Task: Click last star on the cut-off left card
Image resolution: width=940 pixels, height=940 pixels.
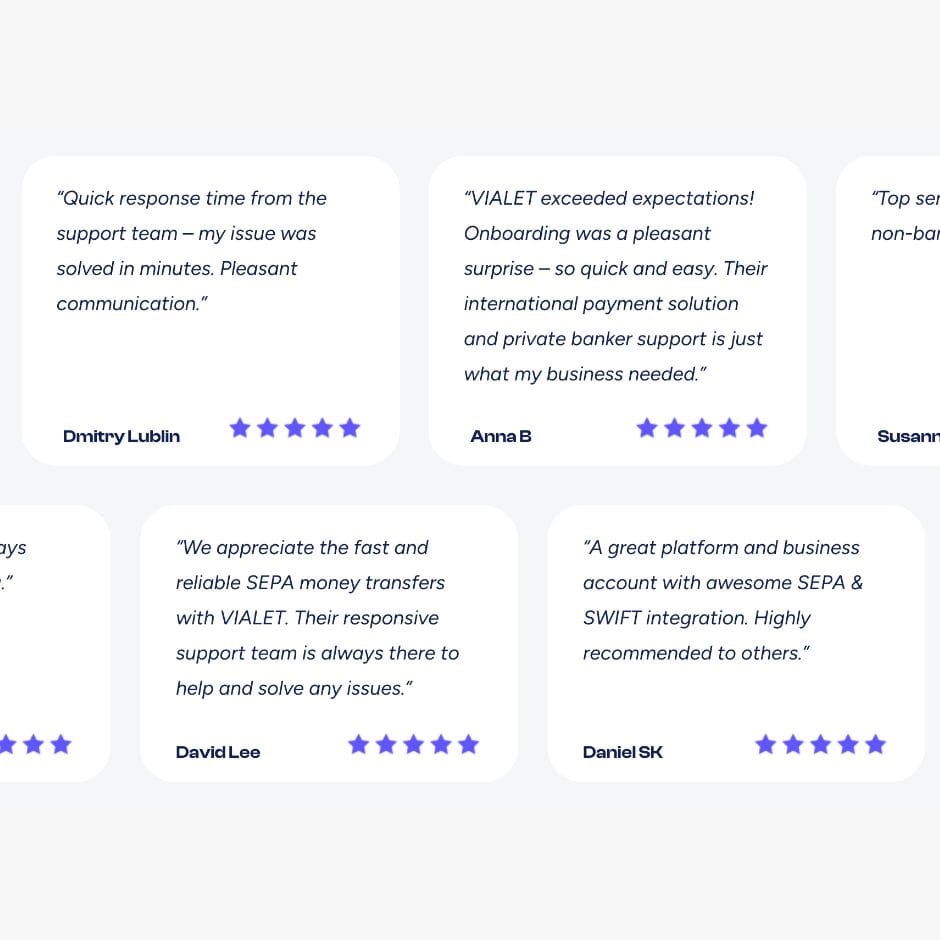Action: 61,744
